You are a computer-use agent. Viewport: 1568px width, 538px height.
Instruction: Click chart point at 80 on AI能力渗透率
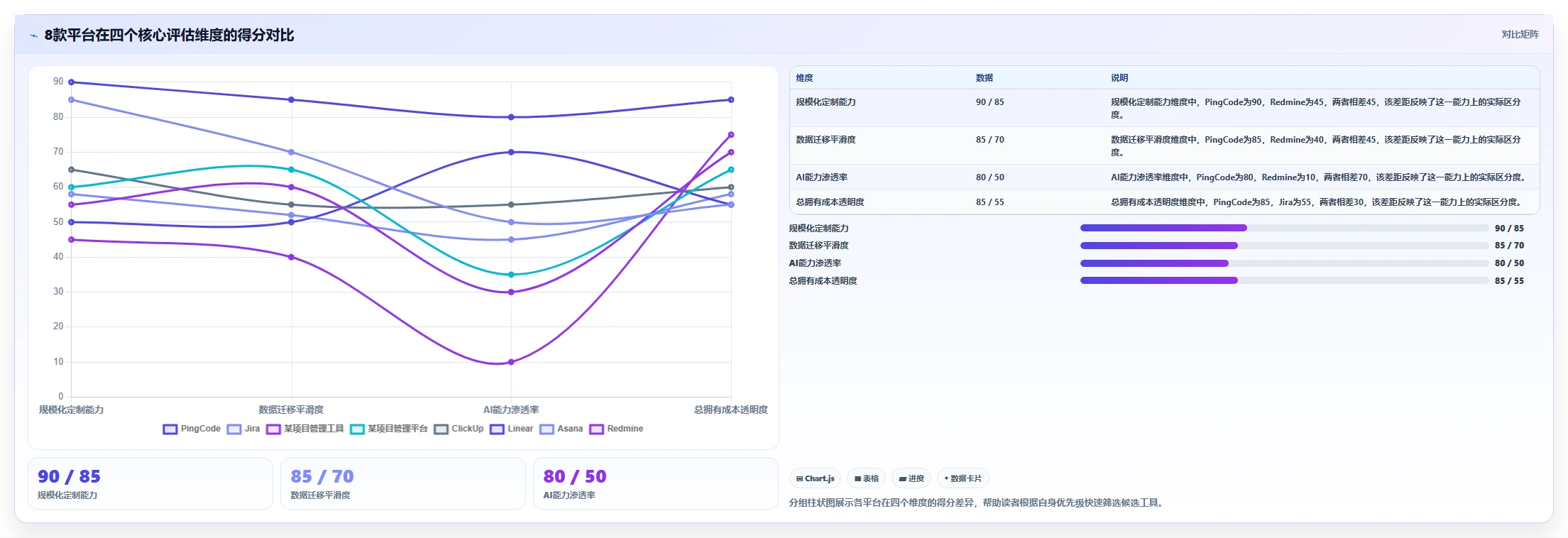(x=511, y=117)
